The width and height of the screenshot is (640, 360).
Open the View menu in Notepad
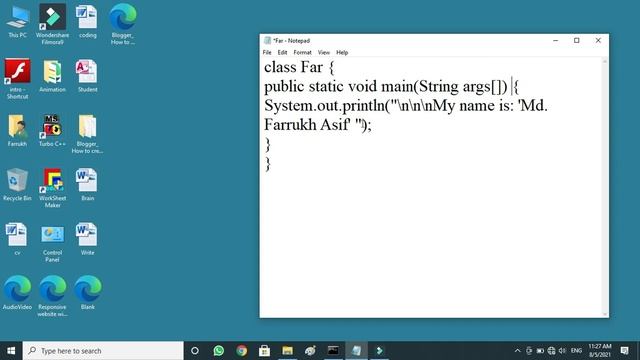[x=324, y=52]
